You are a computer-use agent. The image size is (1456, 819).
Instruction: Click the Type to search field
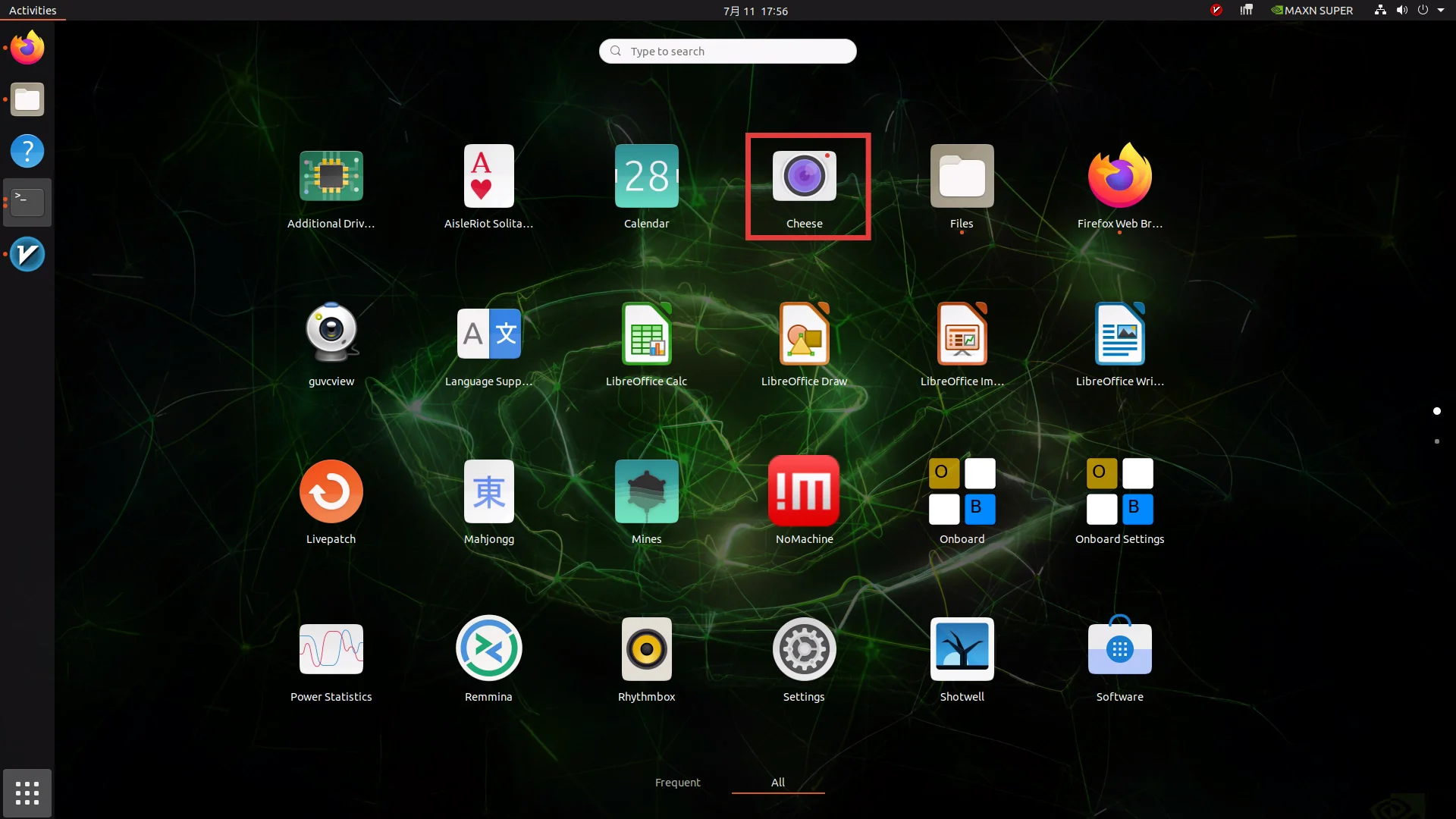pyautogui.click(x=727, y=51)
